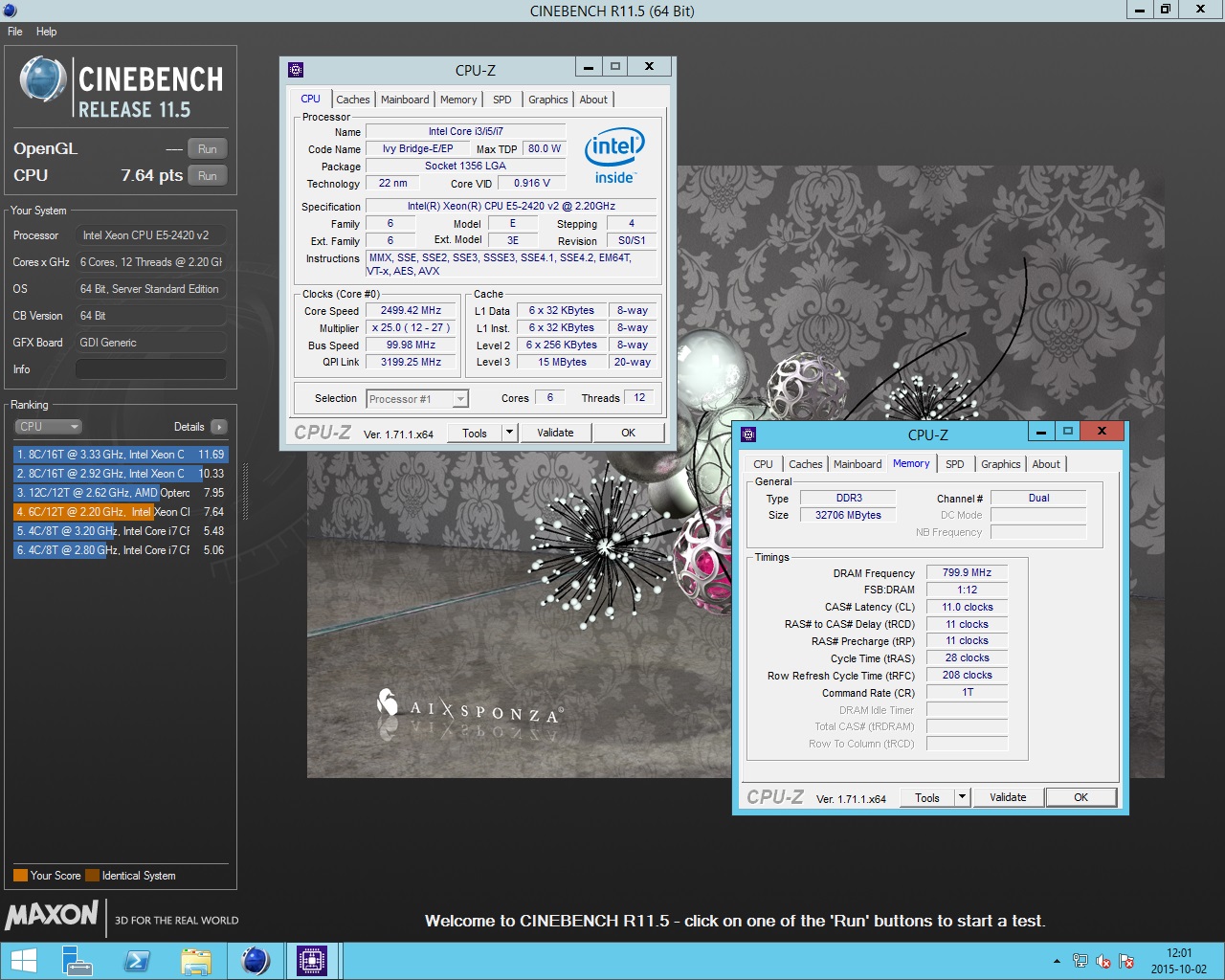Select CPU tab in the CPU-Z Memory window
The height and width of the screenshot is (980, 1225).
763,464
